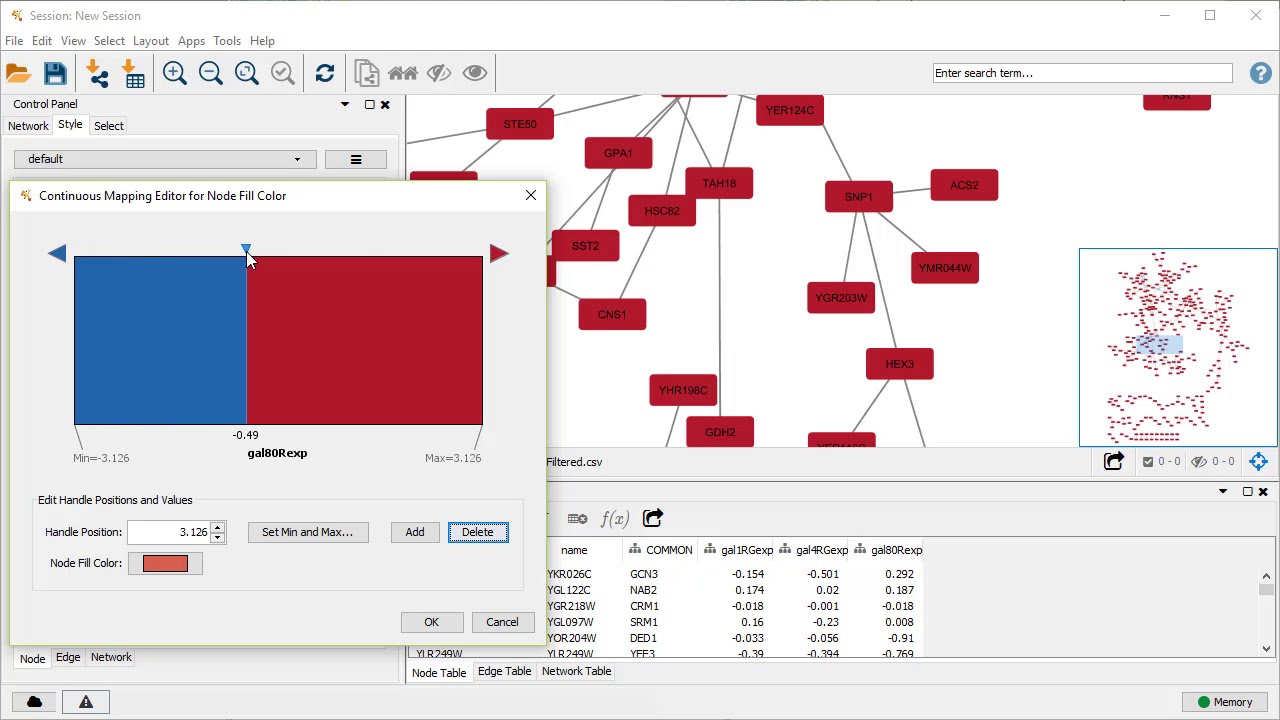Focus the Handle Position value field

[168, 532]
